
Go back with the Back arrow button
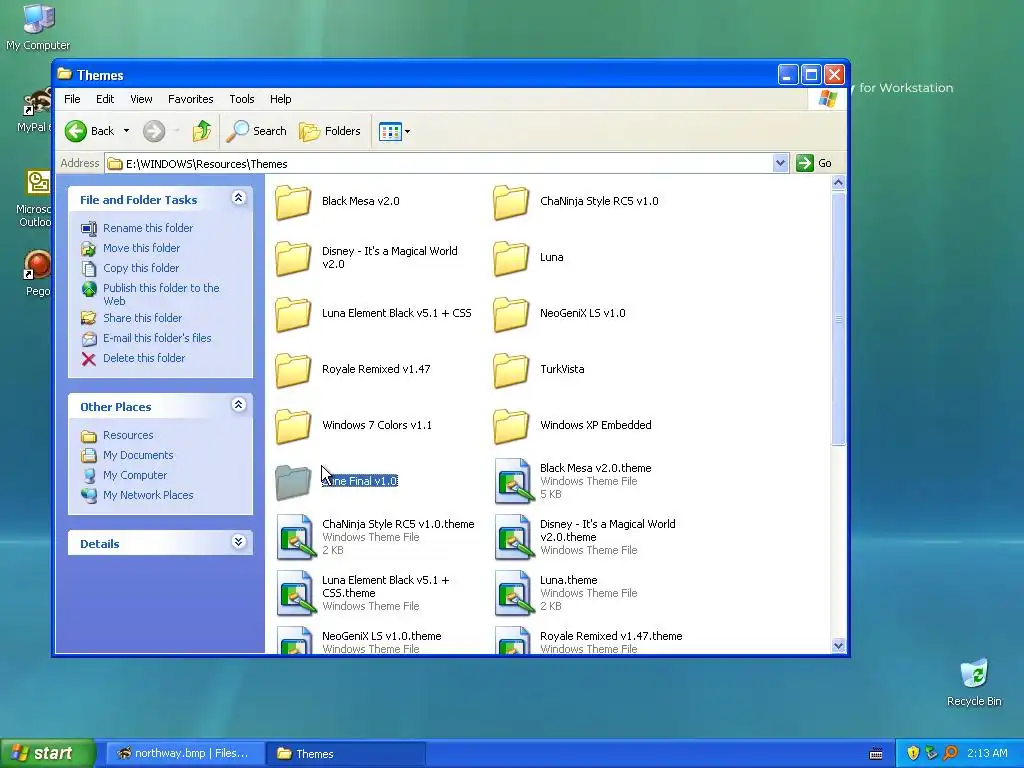click(x=89, y=131)
